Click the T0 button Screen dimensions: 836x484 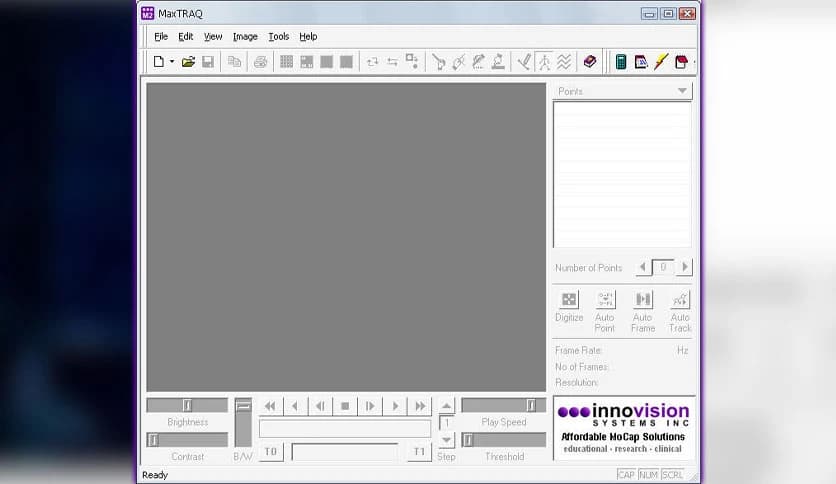coord(271,452)
